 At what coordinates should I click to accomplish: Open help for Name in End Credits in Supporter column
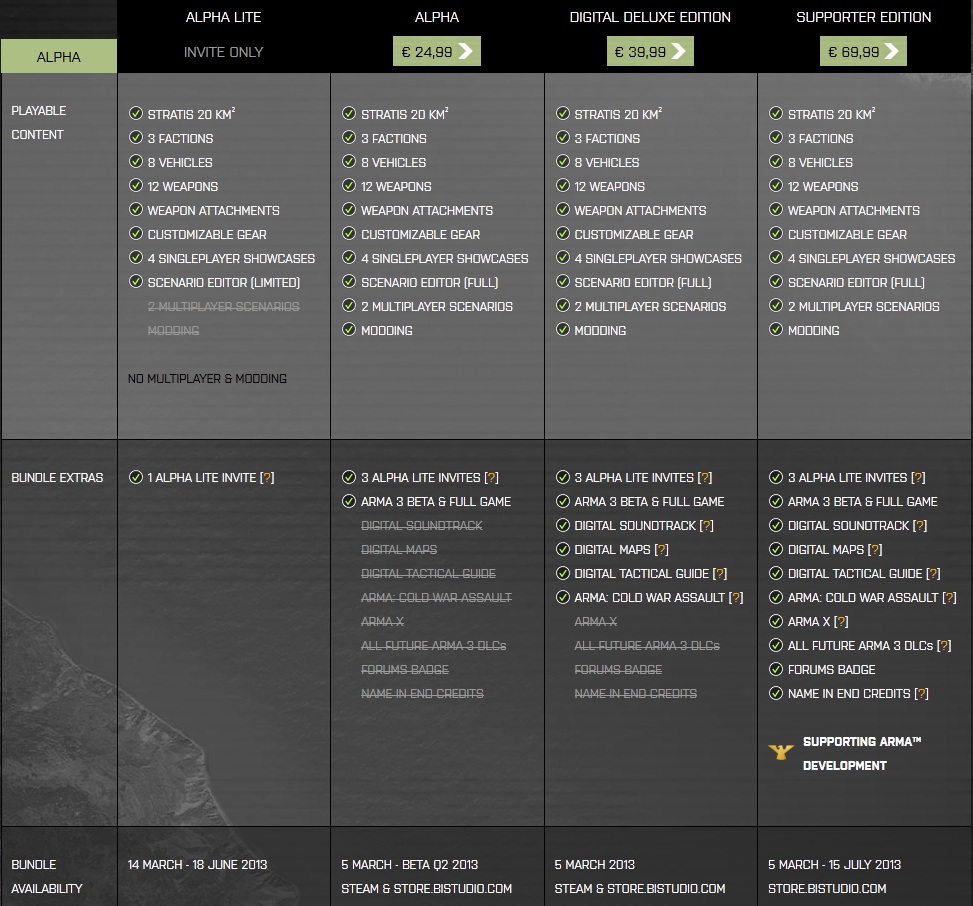coord(921,694)
